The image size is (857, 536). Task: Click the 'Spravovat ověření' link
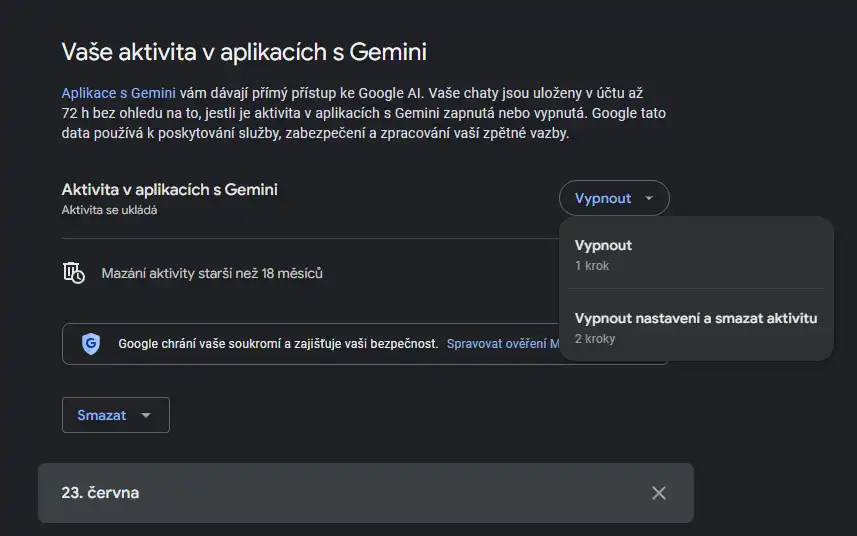pos(503,344)
